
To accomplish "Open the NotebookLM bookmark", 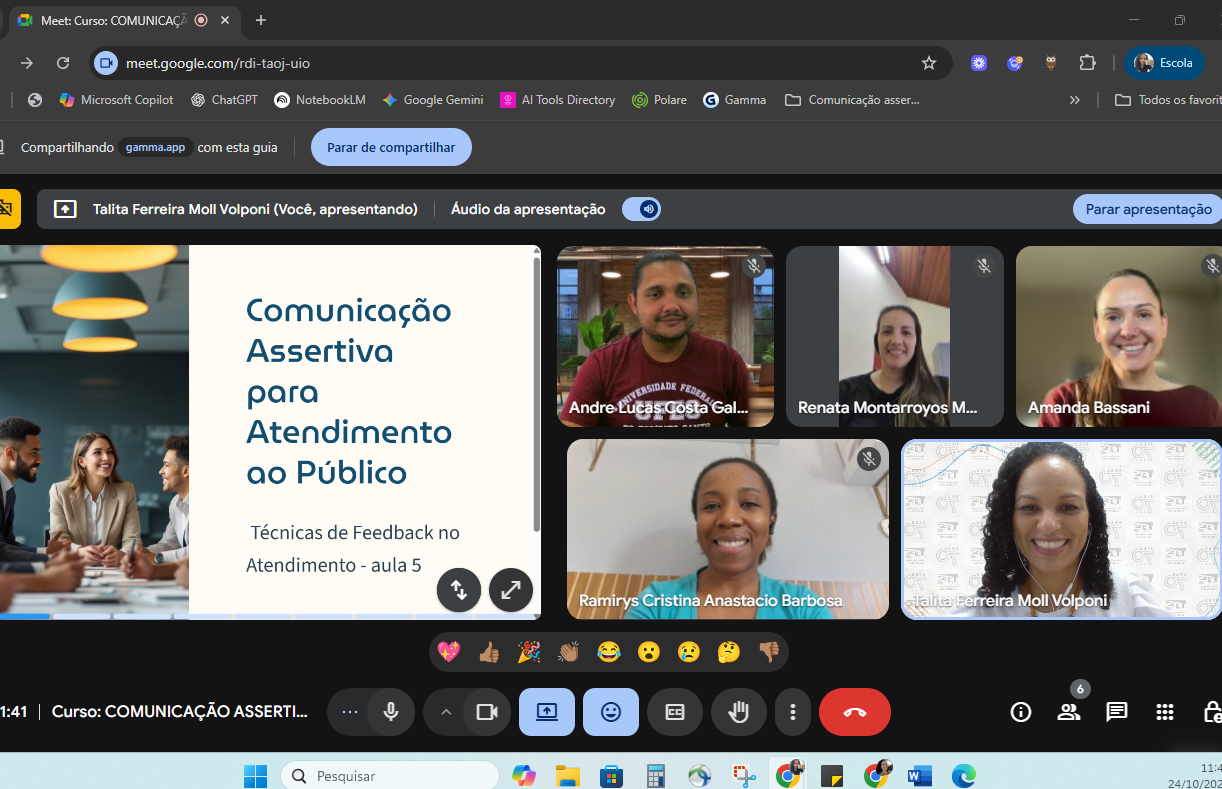I will 320,100.
